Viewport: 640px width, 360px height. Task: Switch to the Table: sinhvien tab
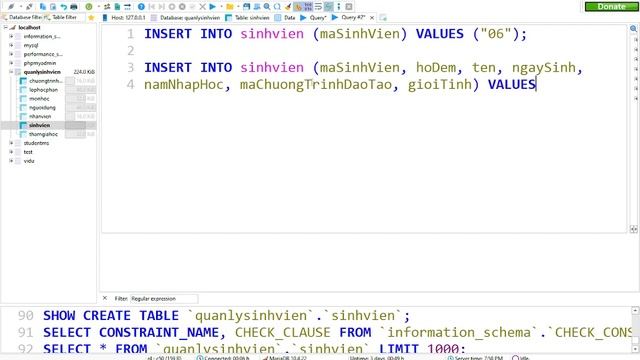[x=247, y=18]
